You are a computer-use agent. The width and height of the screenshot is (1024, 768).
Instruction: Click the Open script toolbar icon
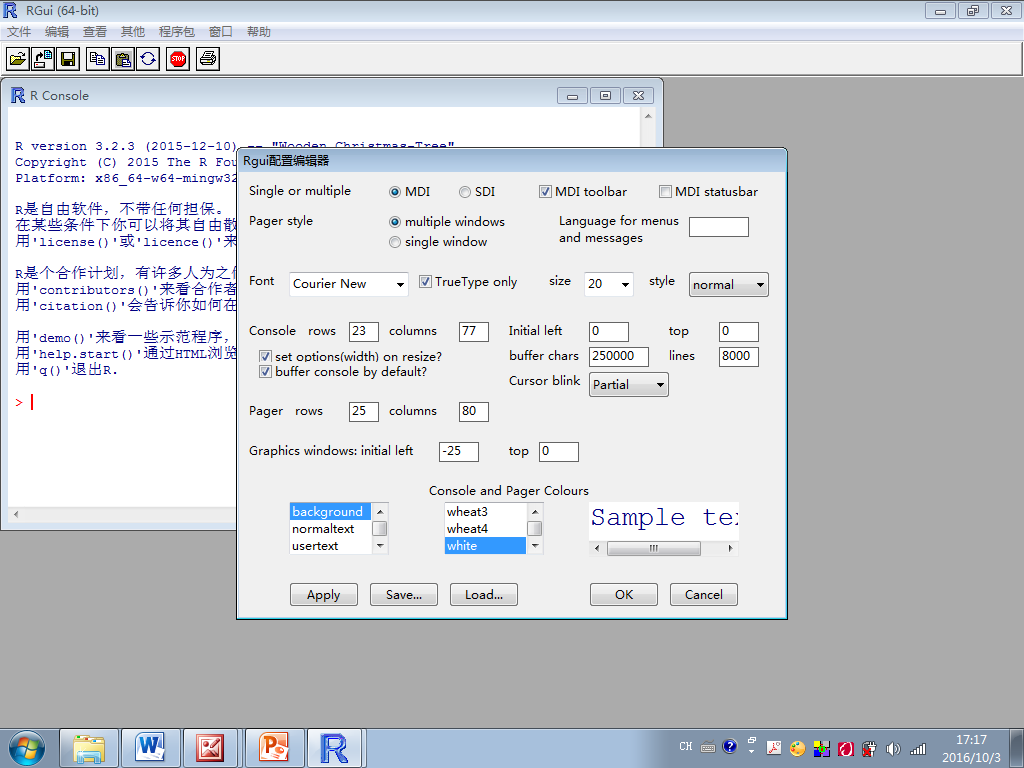point(18,59)
